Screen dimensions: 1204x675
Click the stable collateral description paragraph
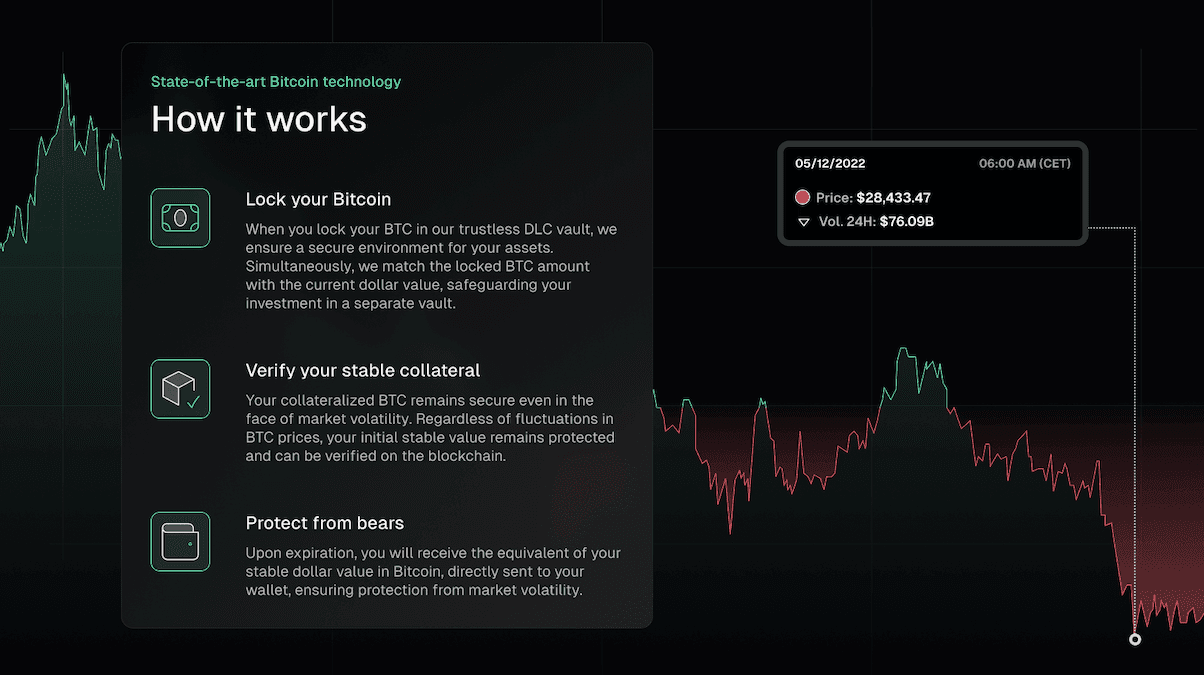coord(430,428)
